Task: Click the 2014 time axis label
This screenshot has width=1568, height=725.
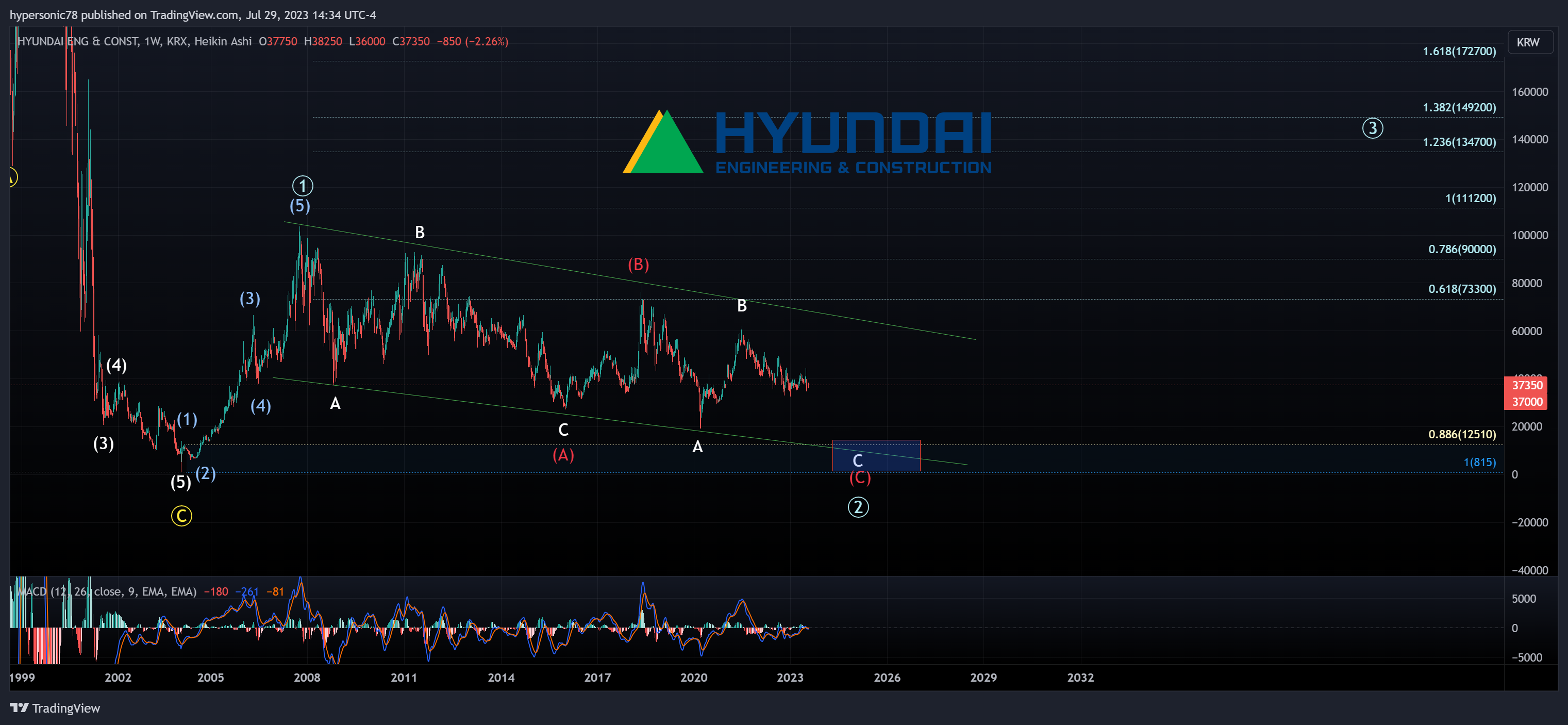Action: (x=501, y=678)
